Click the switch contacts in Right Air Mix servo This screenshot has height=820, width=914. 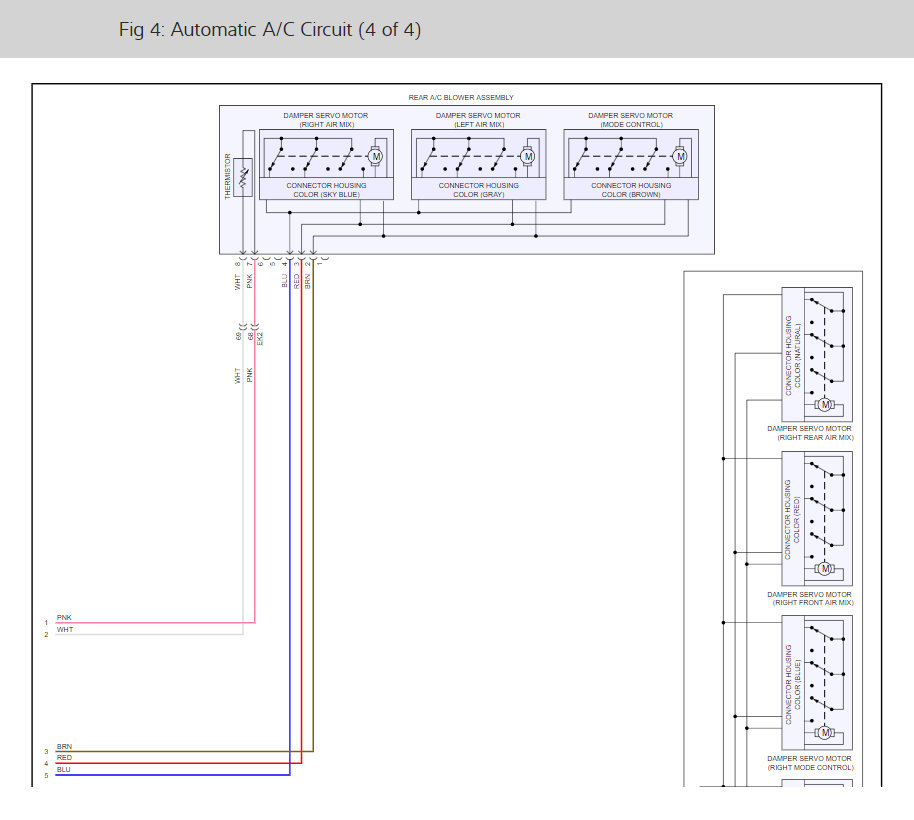pos(316,156)
